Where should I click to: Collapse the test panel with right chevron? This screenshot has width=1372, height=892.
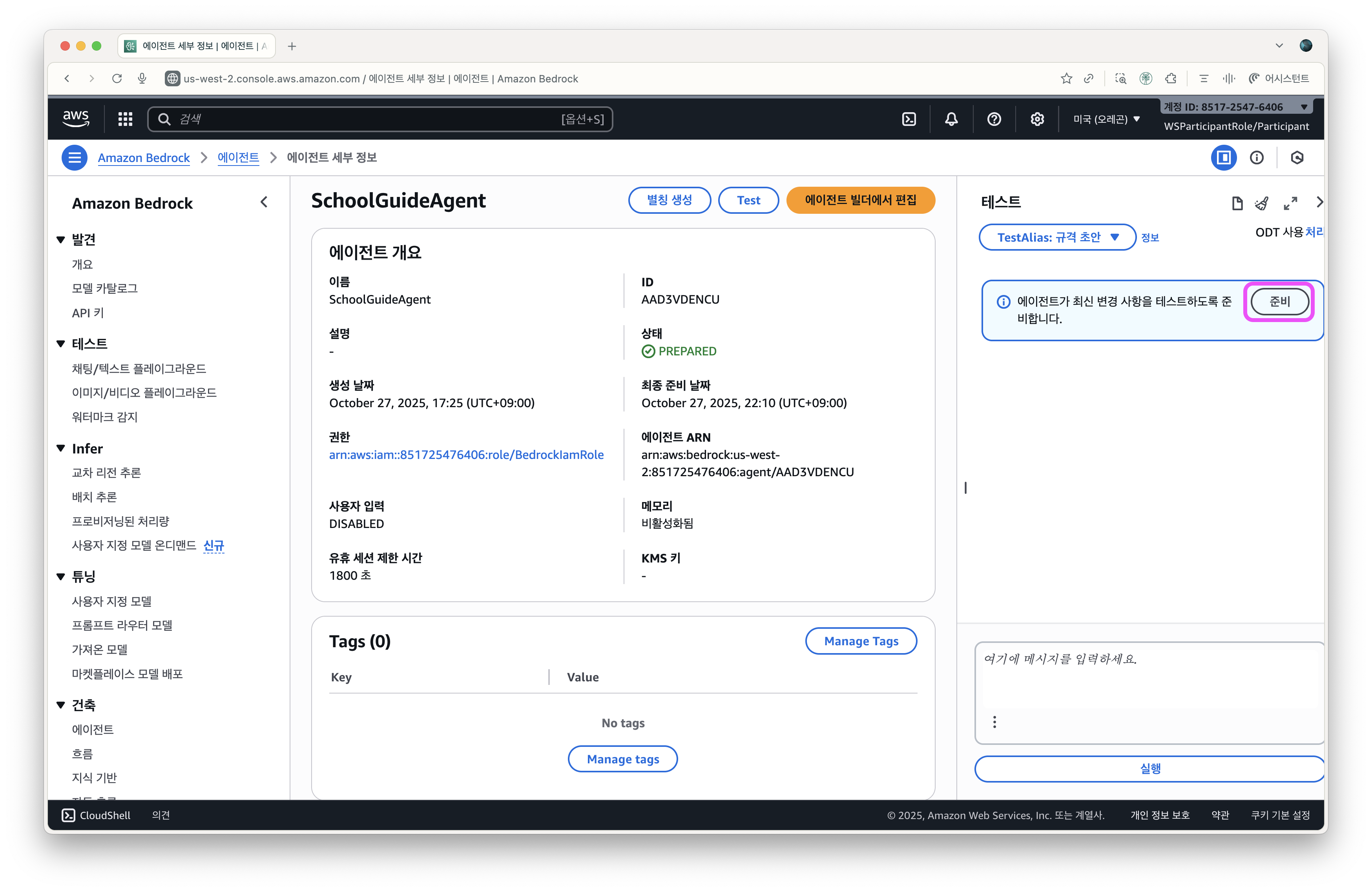coord(1319,202)
